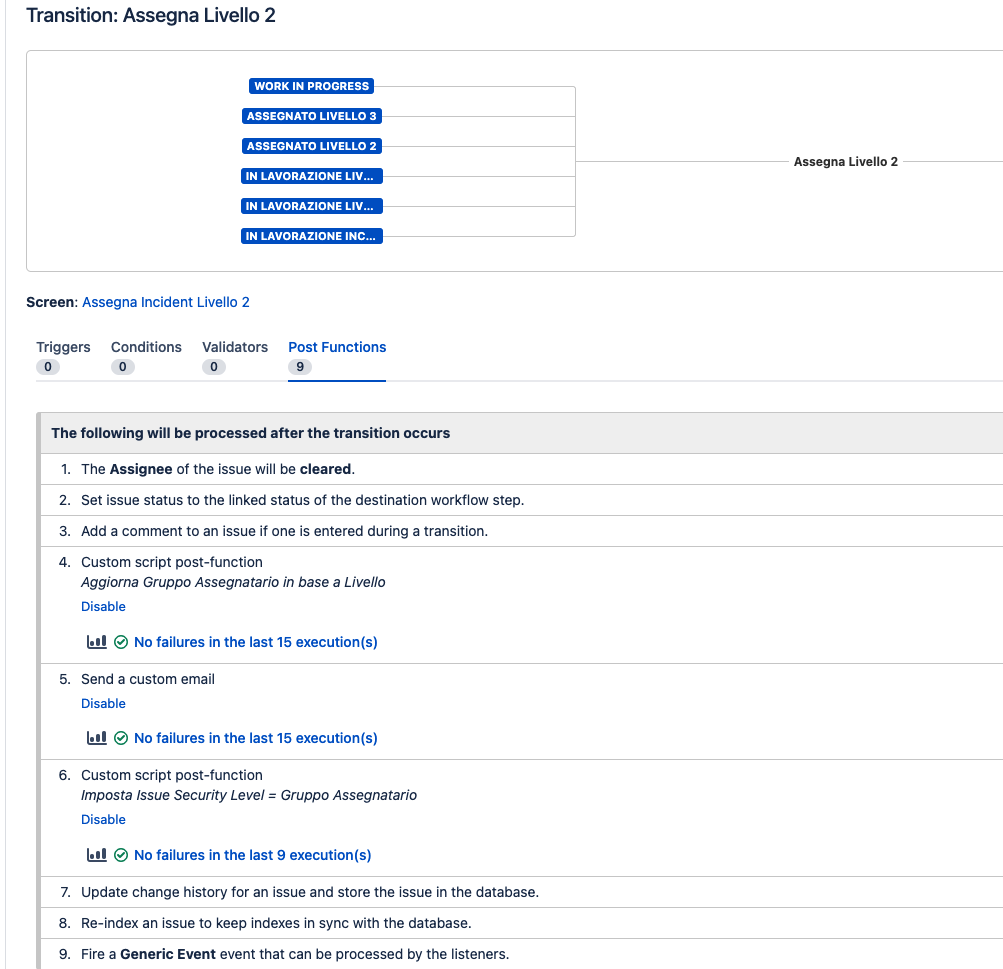Open the Conditions tab
The width and height of the screenshot is (1003, 969).
tap(146, 347)
